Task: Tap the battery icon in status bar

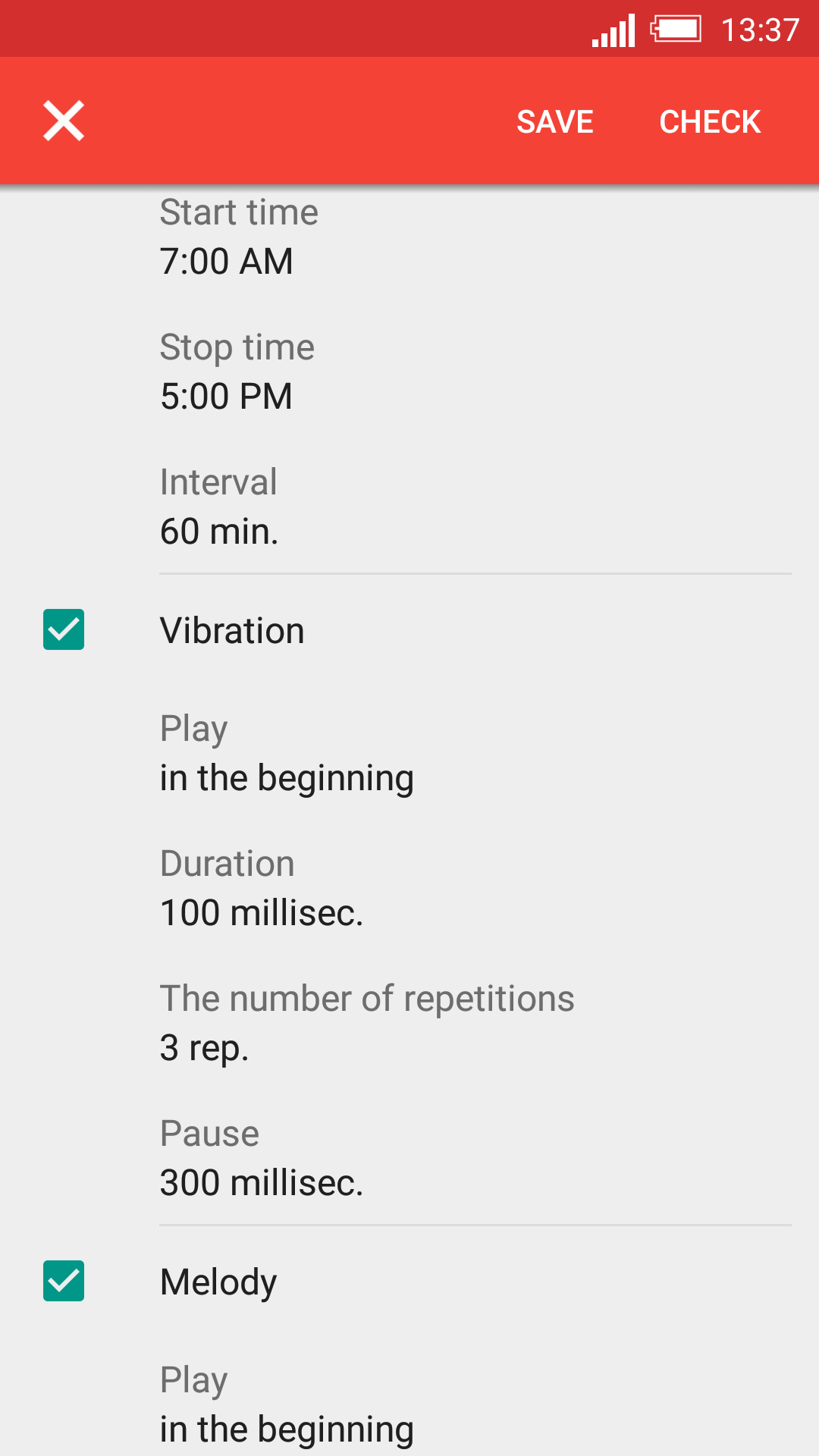Action: click(x=676, y=30)
